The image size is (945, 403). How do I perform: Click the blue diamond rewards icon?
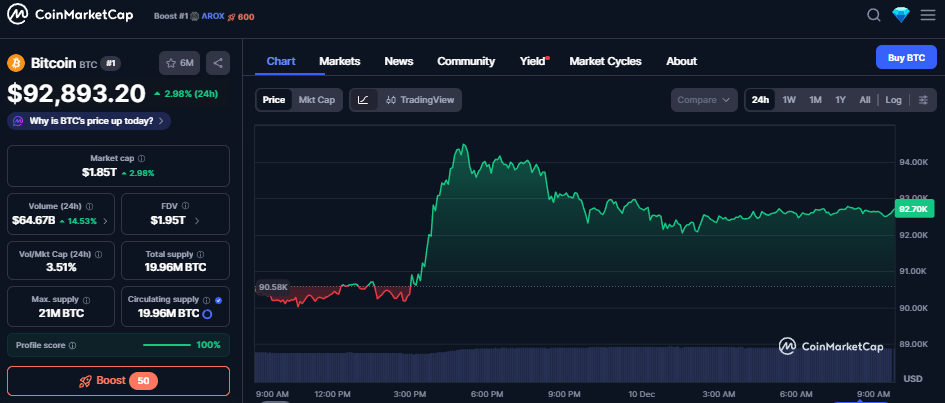pos(900,15)
